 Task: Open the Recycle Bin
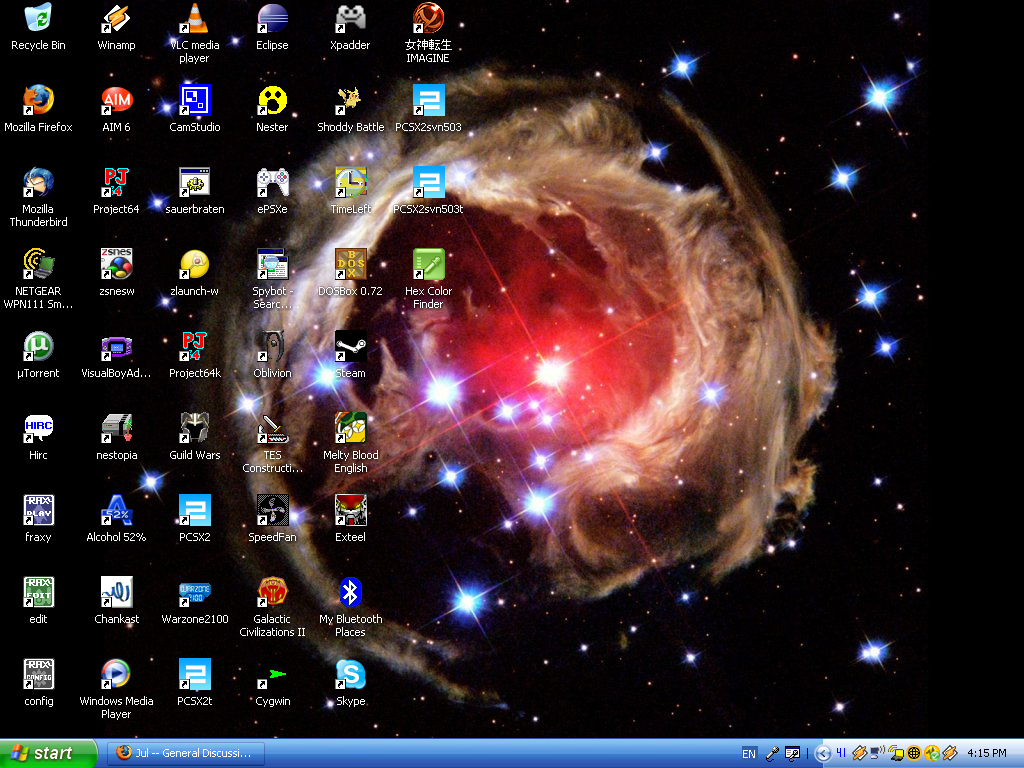click(x=38, y=19)
